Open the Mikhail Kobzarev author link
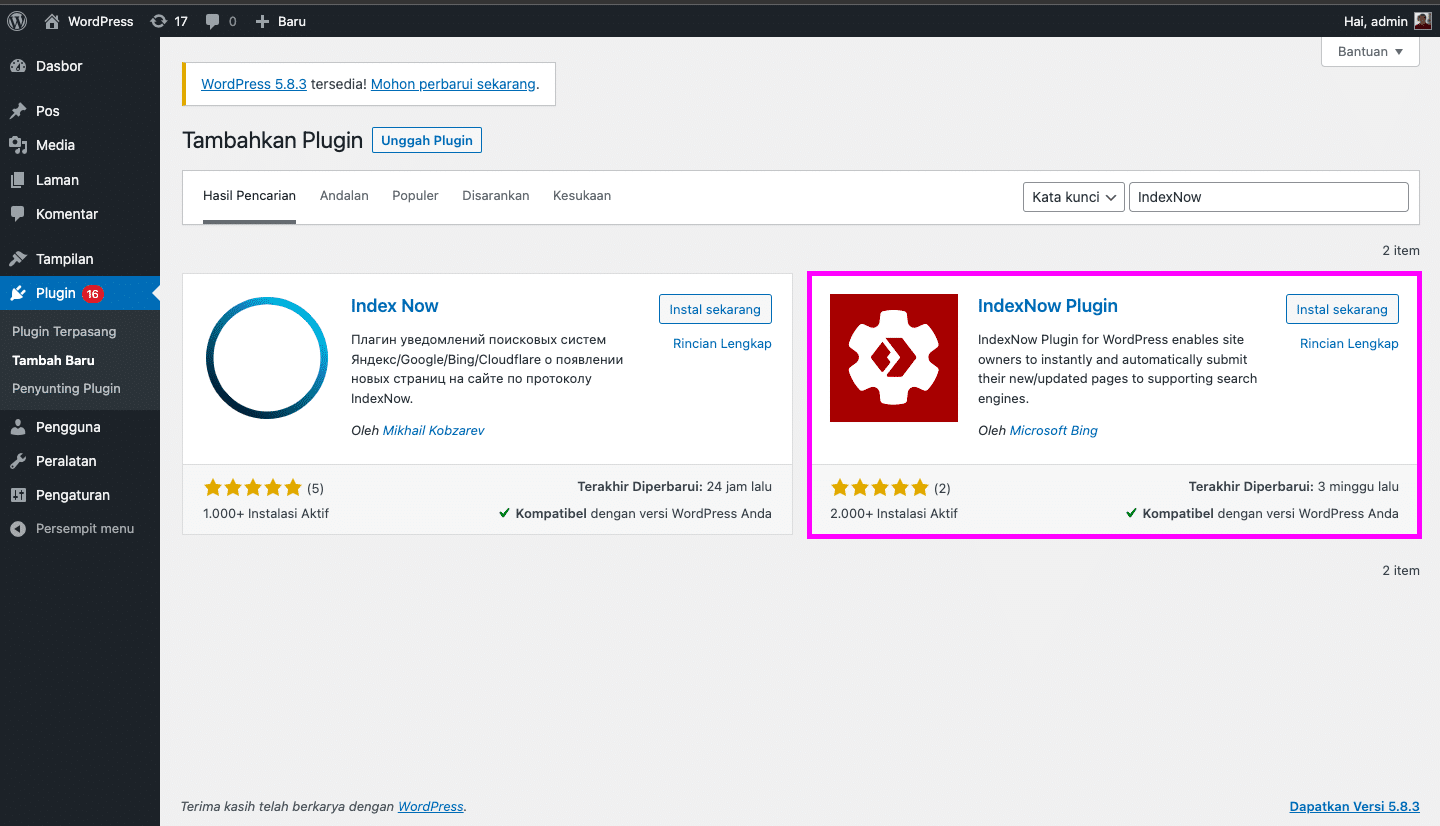 pyautogui.click(x=434, y=431)
